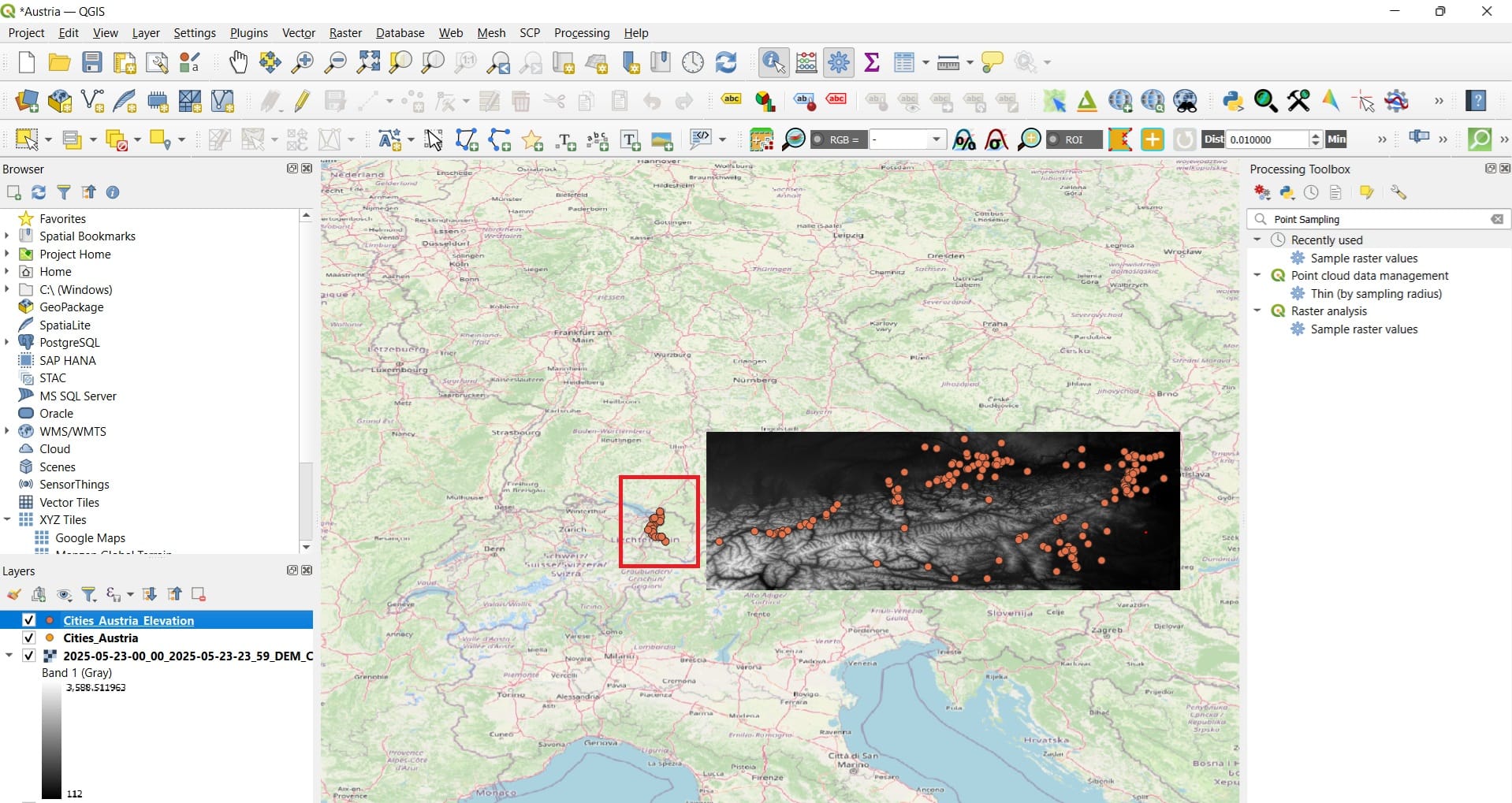Screen dimensions: 1512x803
Task: Open project using the folder icon
Action: pyautogui.click(x=59, y=62)
